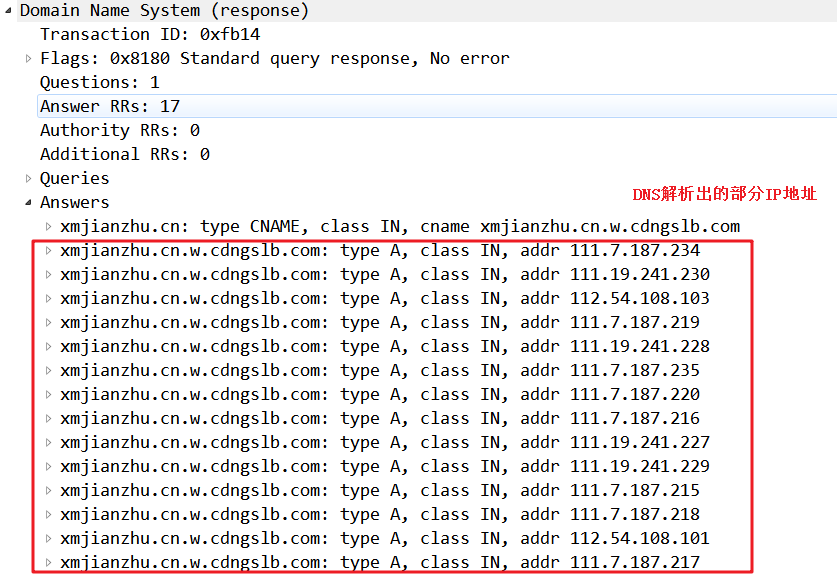Expand the answer with addr 111.19.241.229
This screenshot has height=574, width=837.
(49, 467)
